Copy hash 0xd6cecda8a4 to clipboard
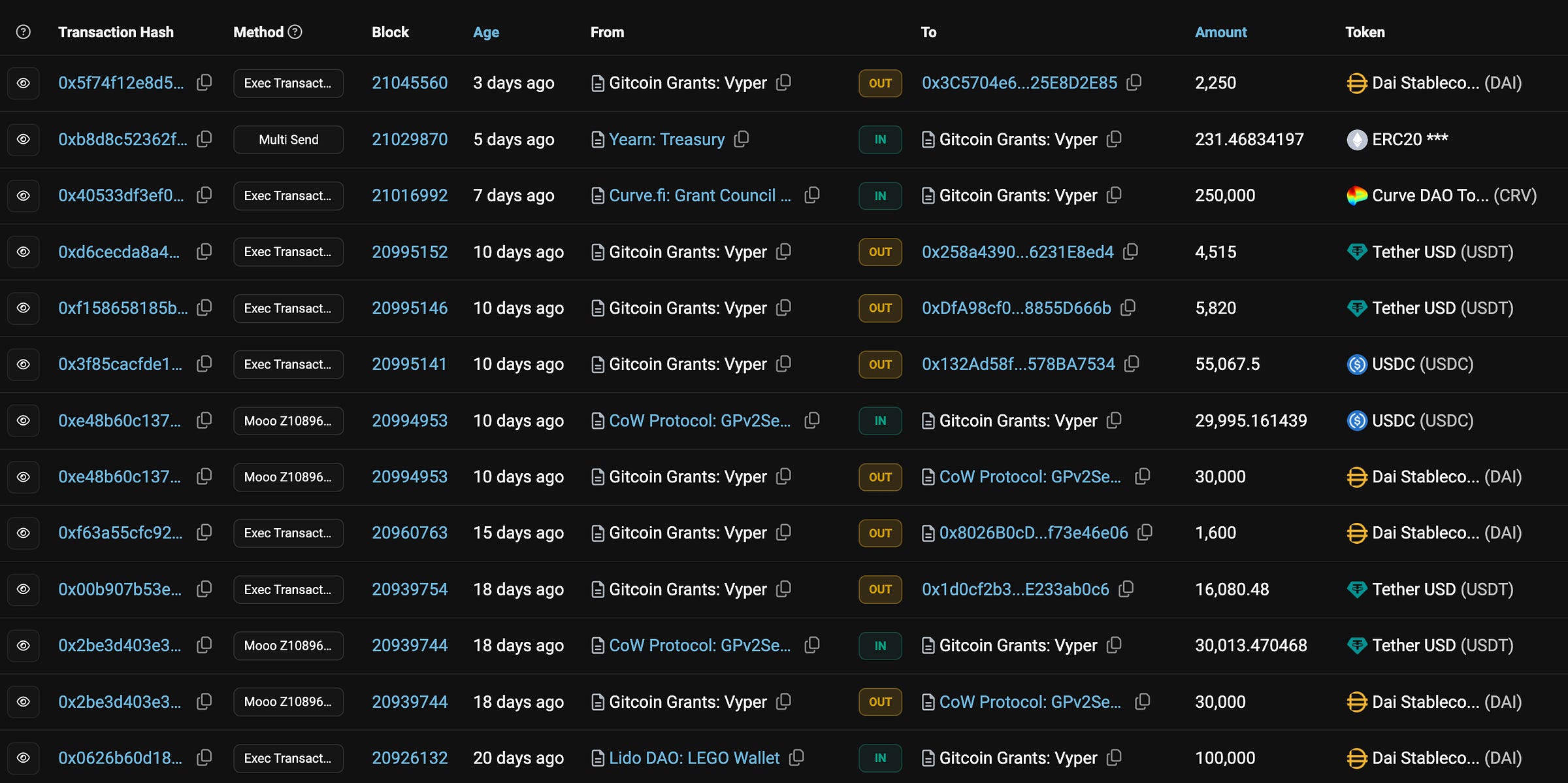This screenshot has width=1568, height=783. coord(204,252)
